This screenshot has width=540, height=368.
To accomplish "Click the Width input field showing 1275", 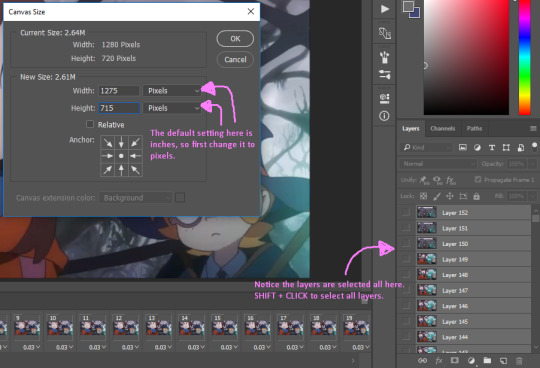I will coord(119,91).
